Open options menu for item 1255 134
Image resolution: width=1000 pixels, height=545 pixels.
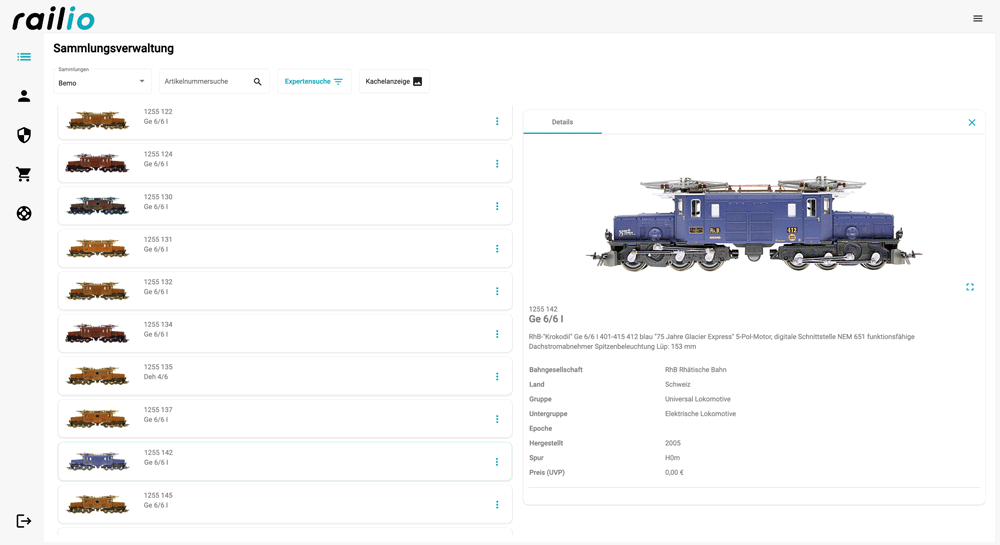(497, 334)
